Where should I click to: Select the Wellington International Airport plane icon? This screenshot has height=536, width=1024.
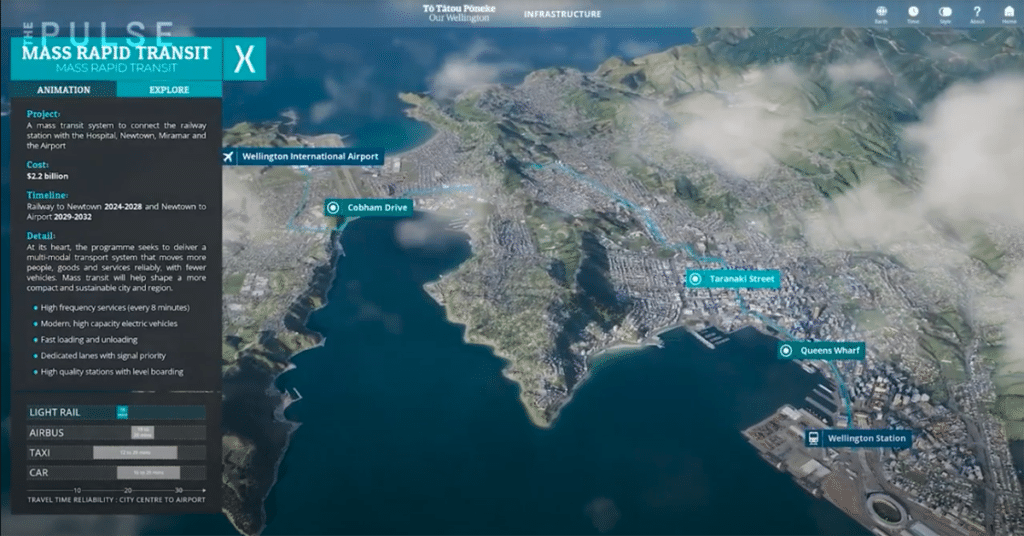click(228, 157)
